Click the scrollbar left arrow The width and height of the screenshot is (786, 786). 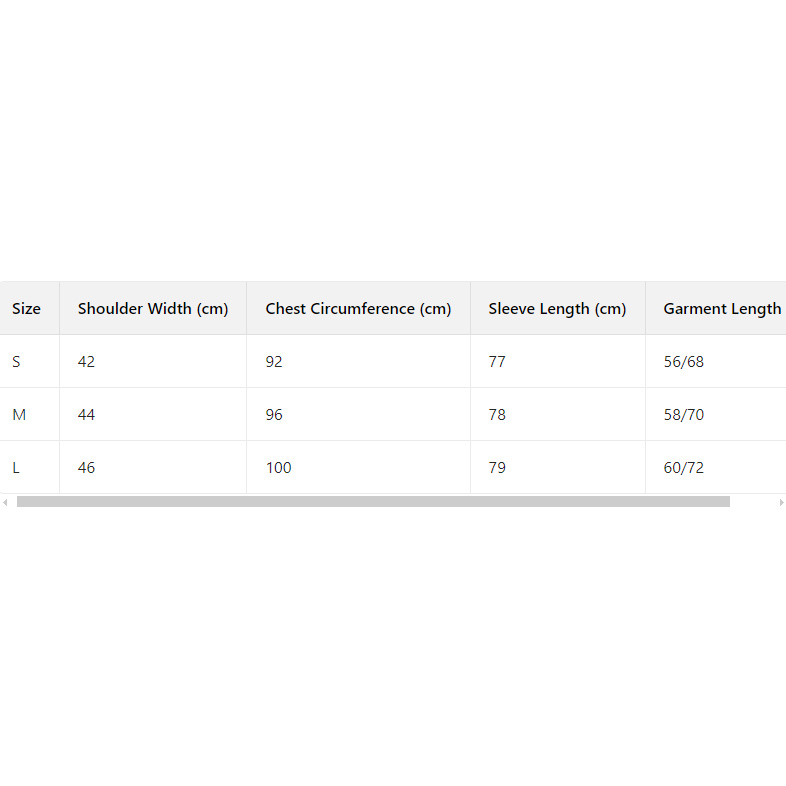tap(5, 502)
